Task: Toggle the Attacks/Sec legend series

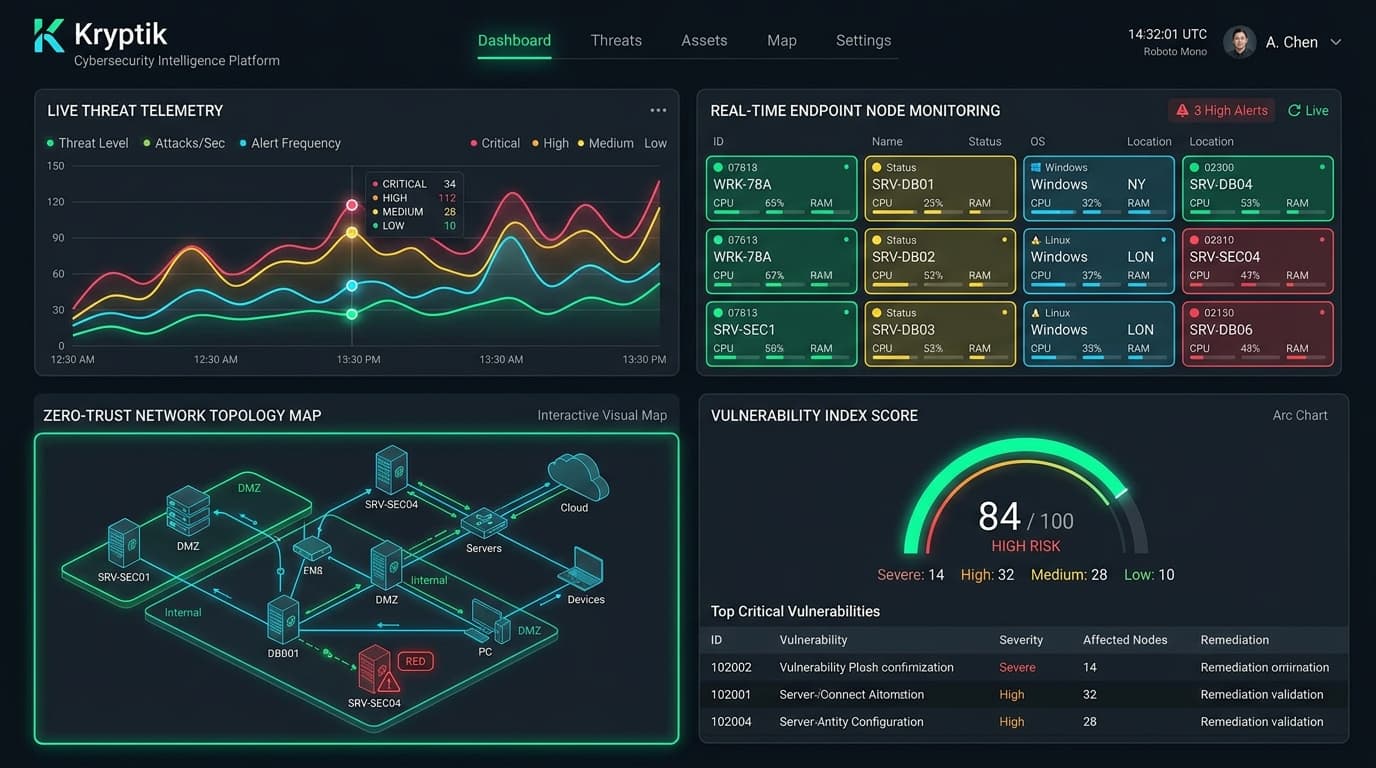Action: click(x=184, y=143)
